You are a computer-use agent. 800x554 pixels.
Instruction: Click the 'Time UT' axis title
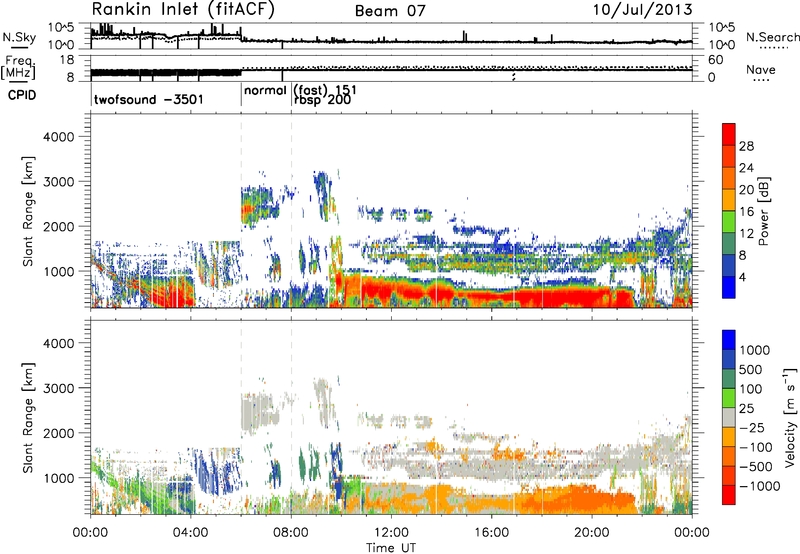391,548
